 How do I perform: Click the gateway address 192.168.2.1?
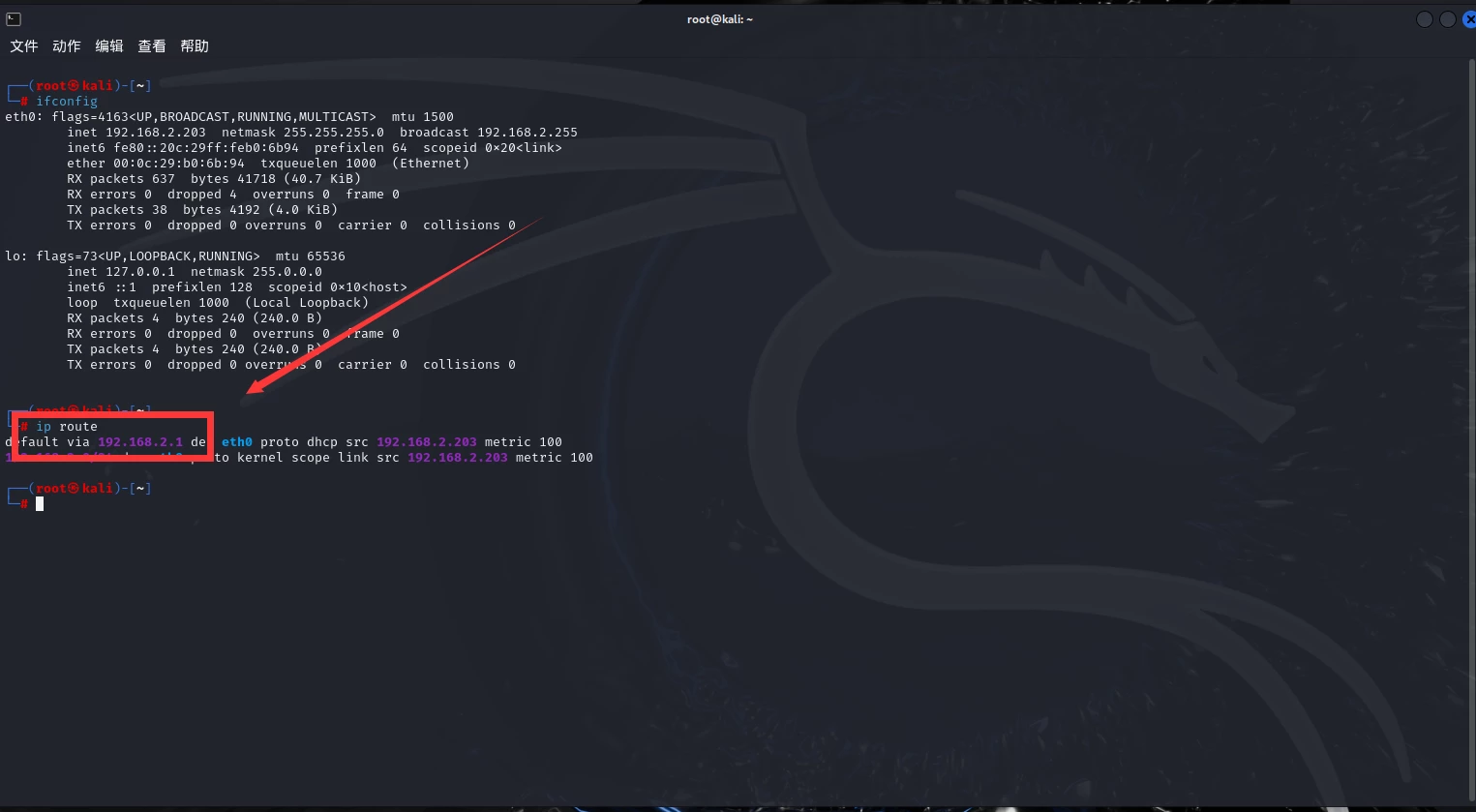140,442
